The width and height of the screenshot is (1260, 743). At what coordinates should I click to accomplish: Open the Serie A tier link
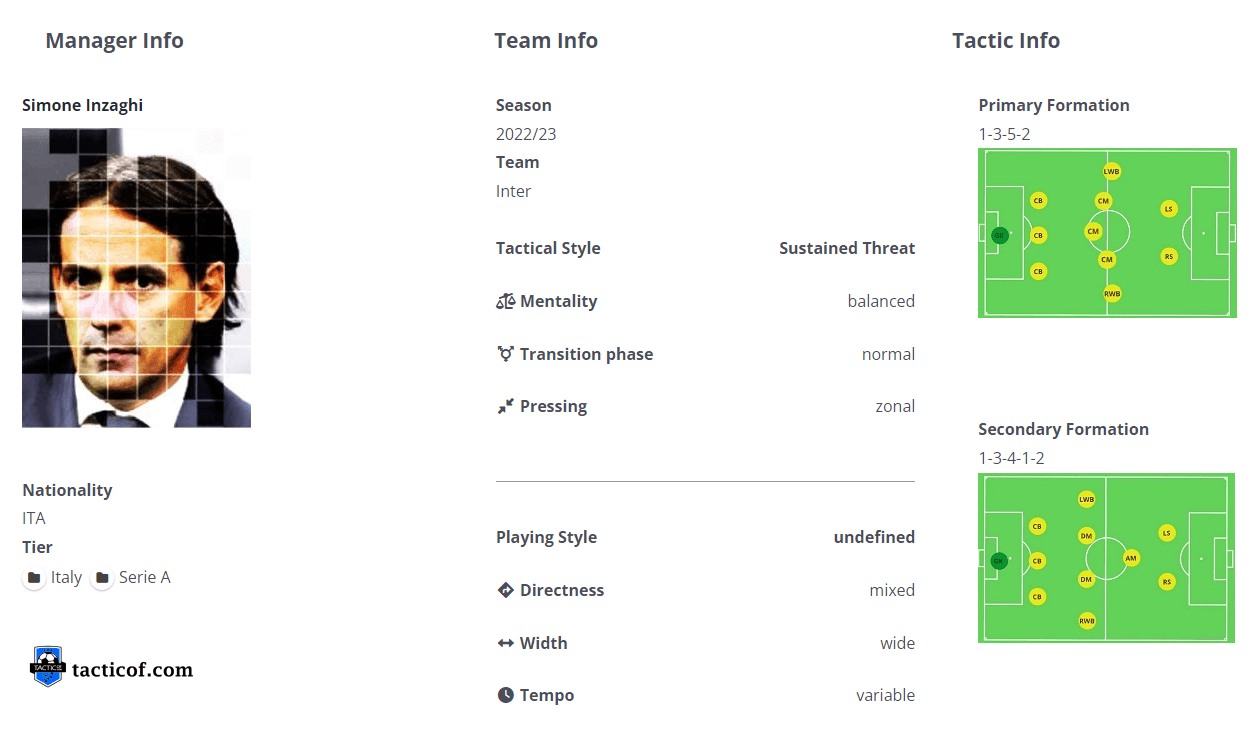(145, 577)
